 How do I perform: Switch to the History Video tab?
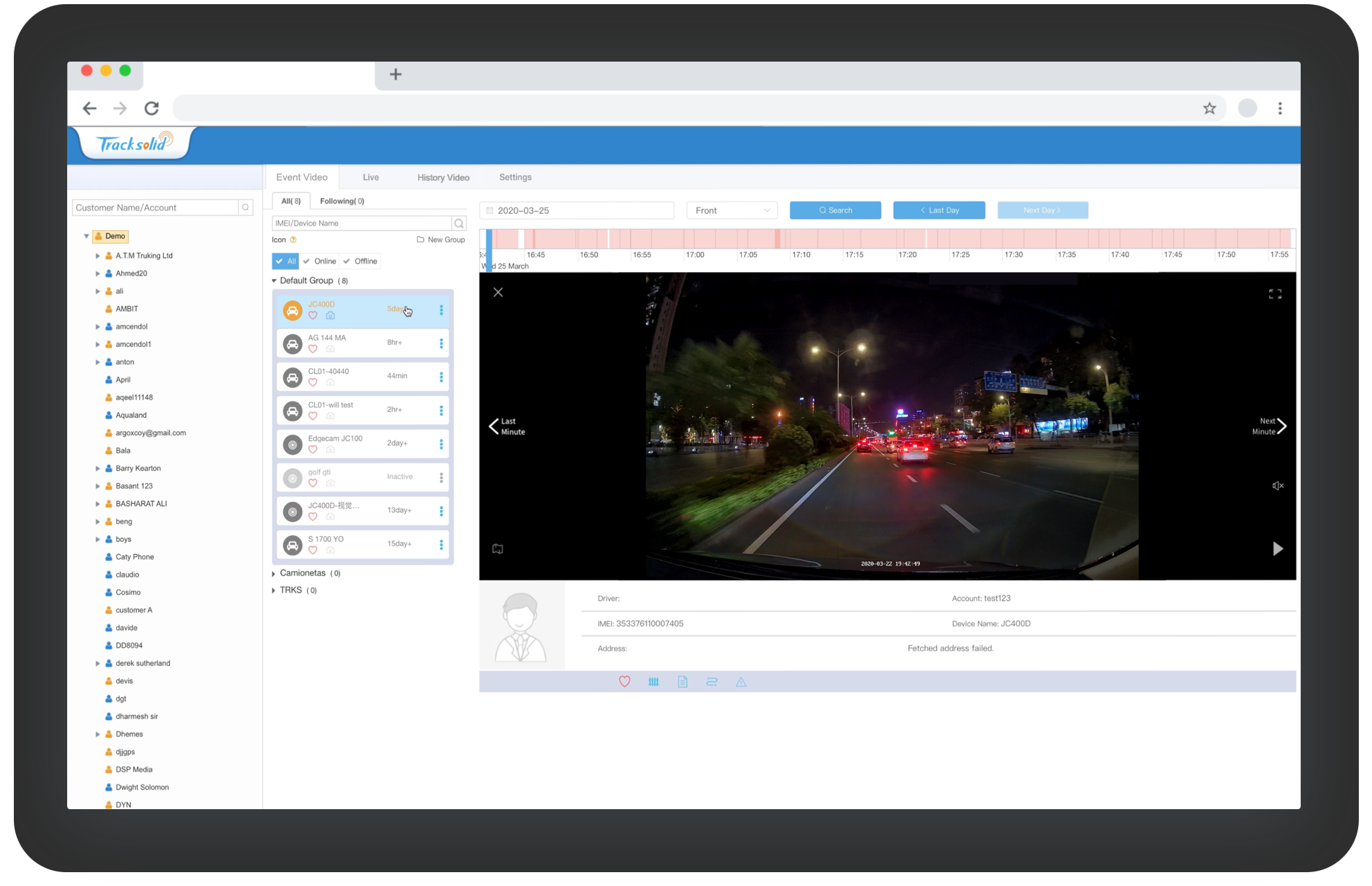(444, 177)
